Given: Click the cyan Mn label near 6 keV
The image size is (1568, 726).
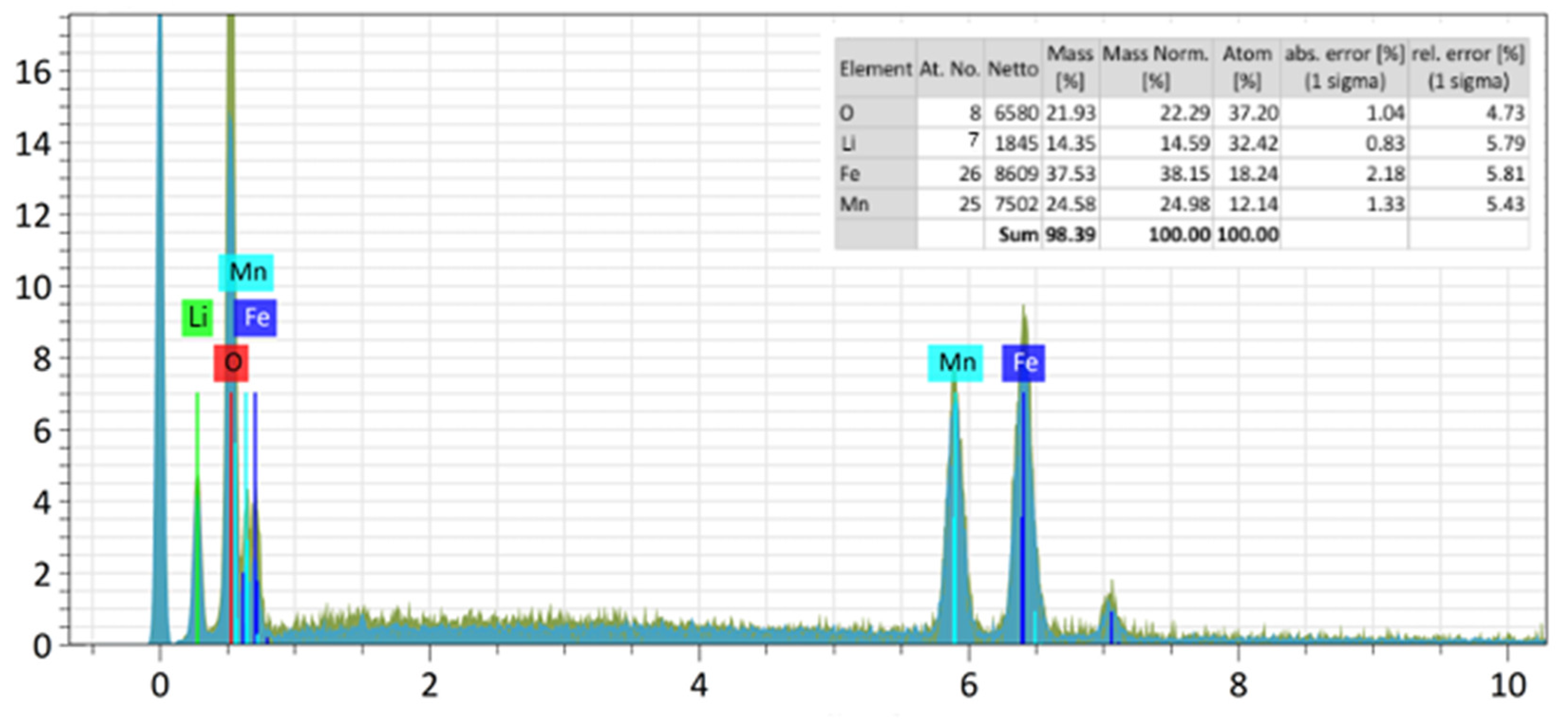Looking at the screenshot, I should point(955,363).
